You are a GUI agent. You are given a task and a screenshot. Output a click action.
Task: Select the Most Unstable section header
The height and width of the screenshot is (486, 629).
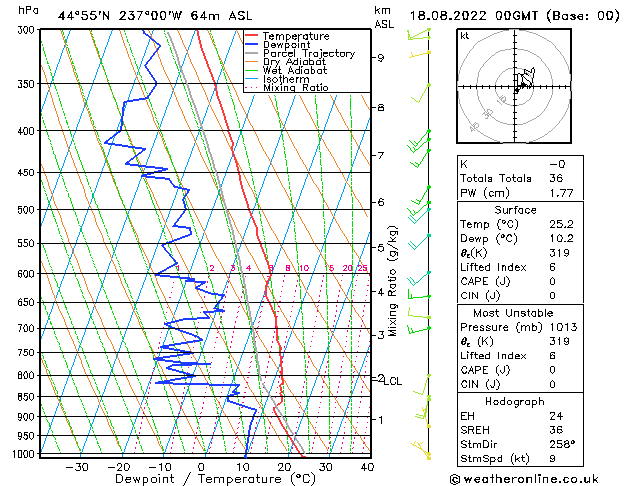(515, 311)
